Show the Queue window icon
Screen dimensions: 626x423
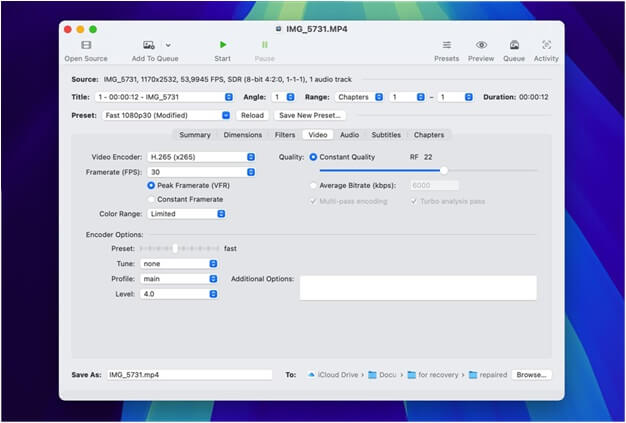(x=514, y=45)
